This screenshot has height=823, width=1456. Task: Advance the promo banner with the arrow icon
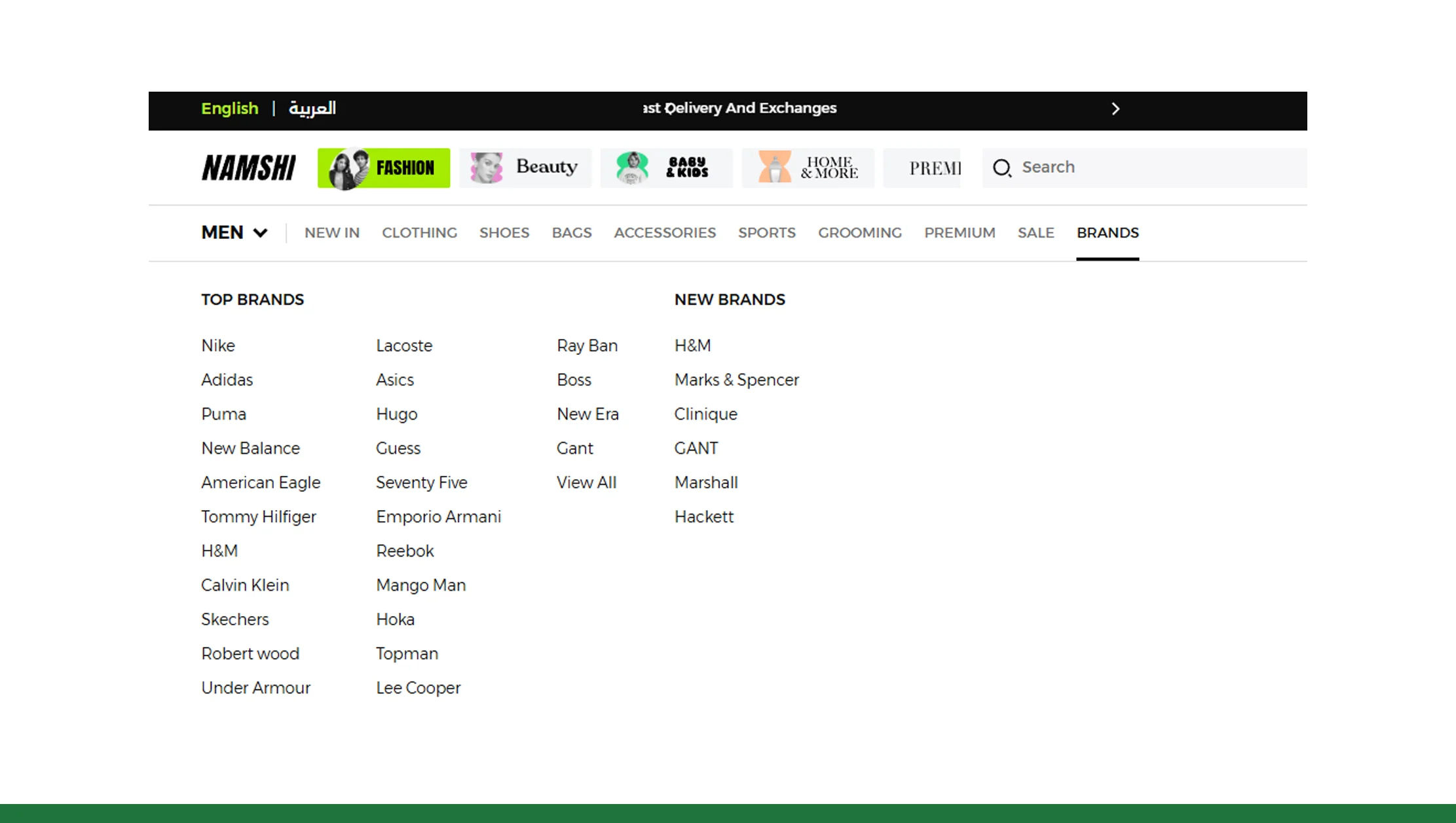(1115, 109)
